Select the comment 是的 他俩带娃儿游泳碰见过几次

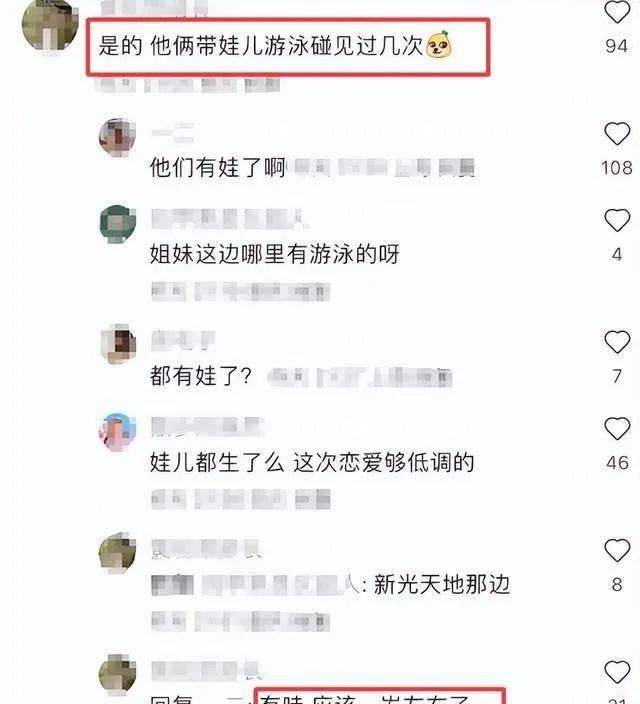point(261,46)
